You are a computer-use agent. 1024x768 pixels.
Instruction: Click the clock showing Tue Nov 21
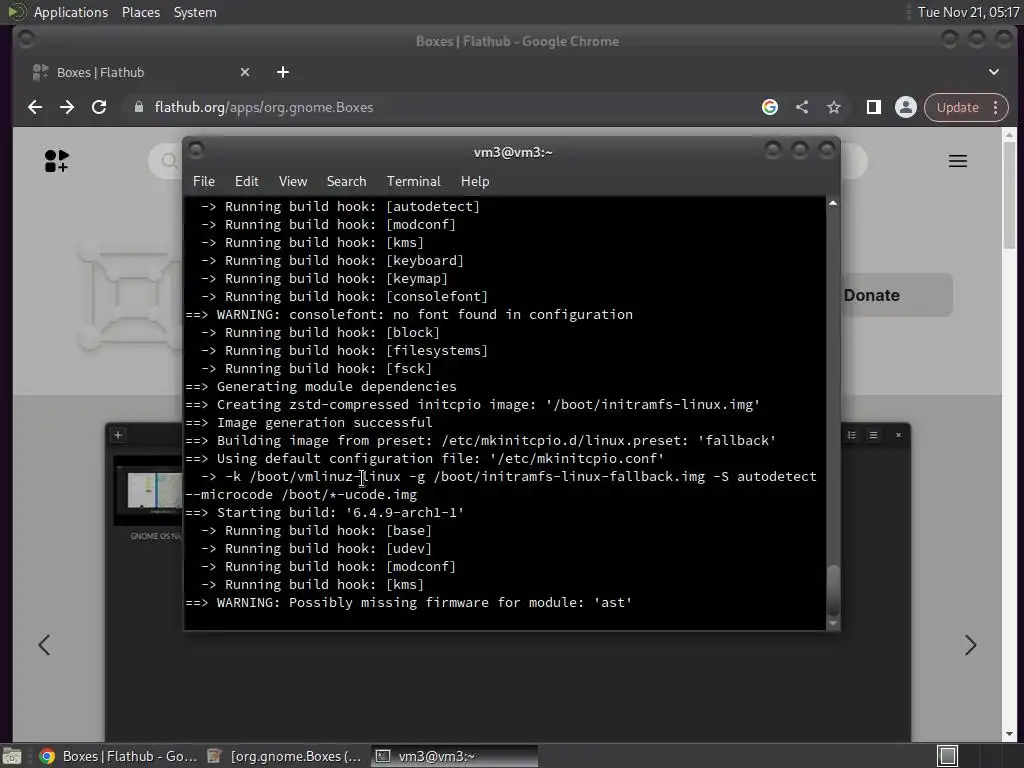click(968, 12)
